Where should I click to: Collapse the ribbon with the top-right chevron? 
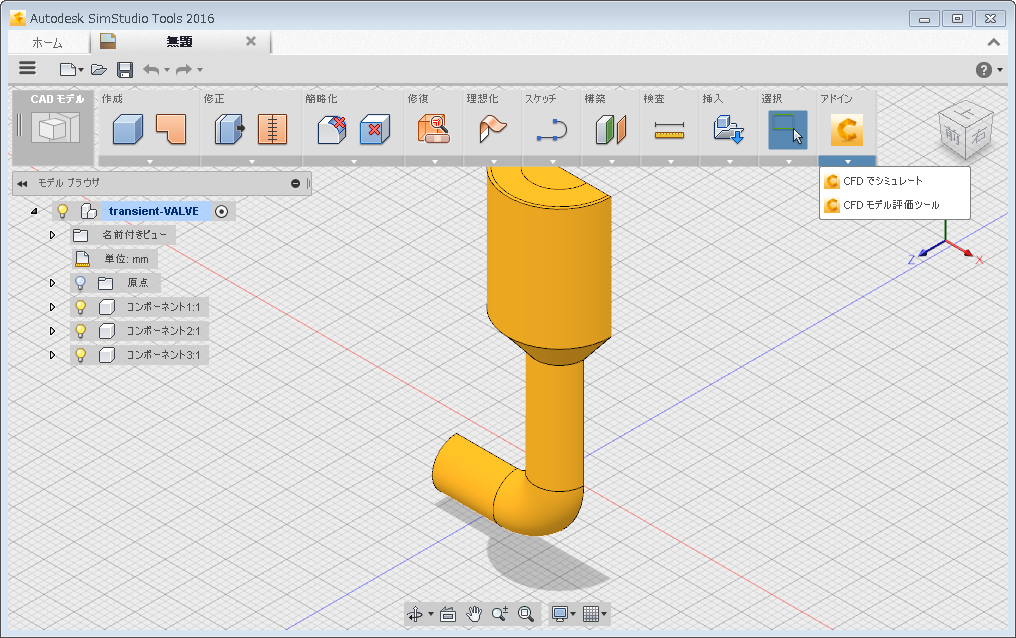pyautogui.click(x=993, y=43)
